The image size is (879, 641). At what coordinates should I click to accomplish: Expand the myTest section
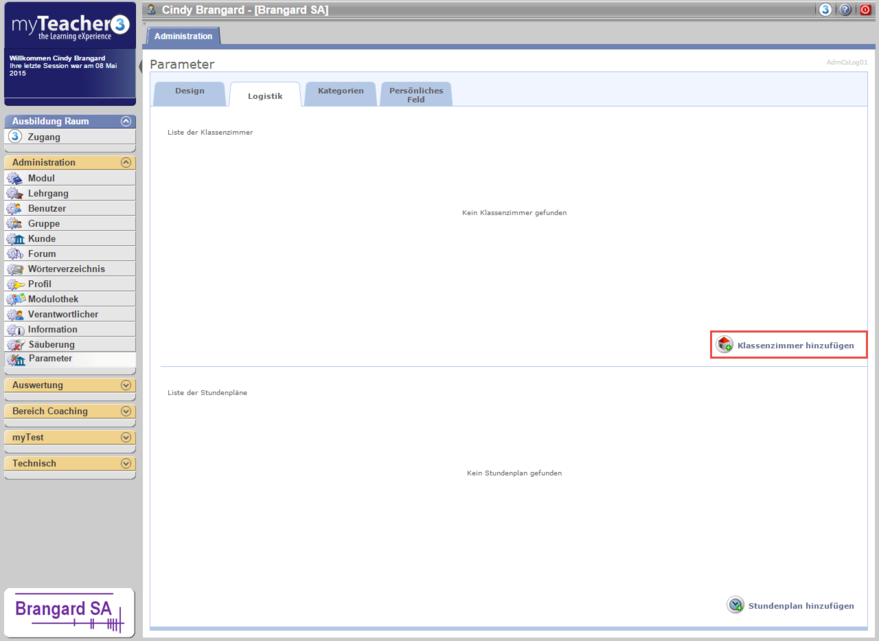(126, 437)
